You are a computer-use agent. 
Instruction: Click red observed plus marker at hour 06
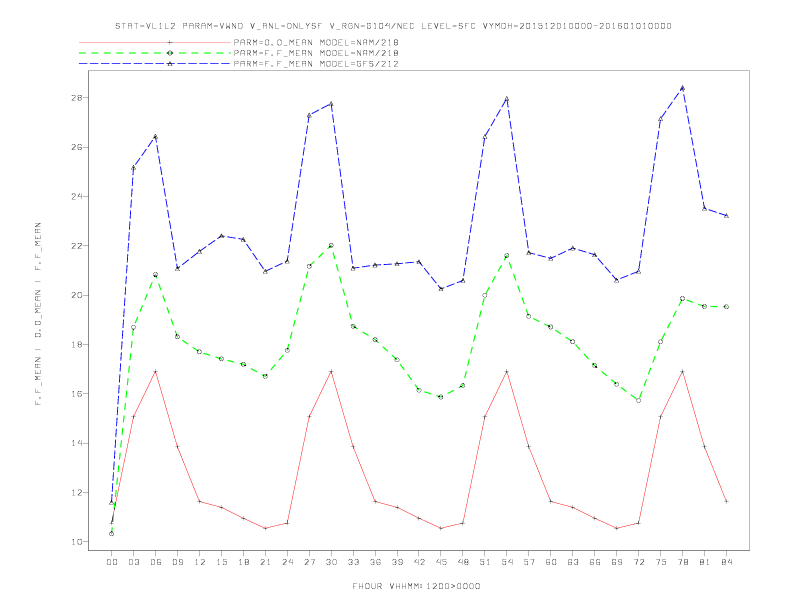[156, 372]
